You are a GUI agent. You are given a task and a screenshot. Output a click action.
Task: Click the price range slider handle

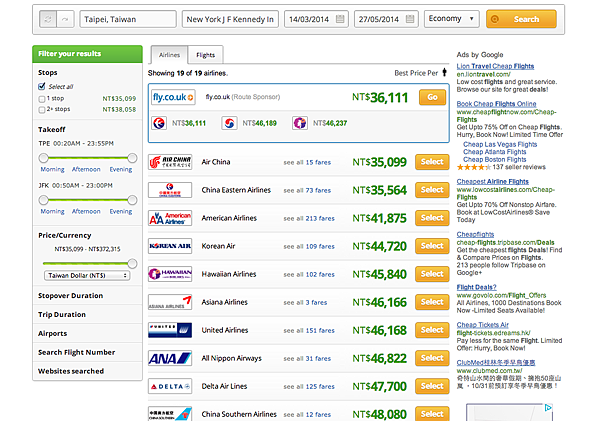tap(132, 263)
